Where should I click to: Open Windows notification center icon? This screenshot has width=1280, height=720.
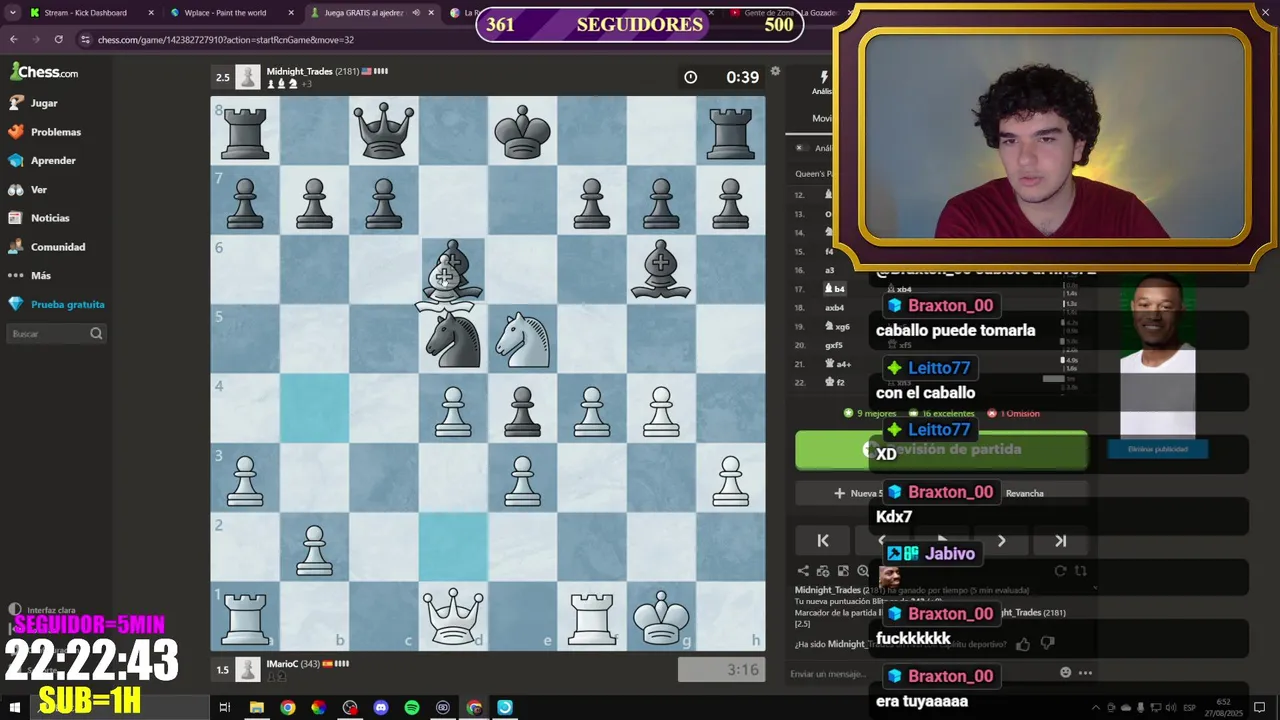pyautogui.click(x=1260, y=707)
